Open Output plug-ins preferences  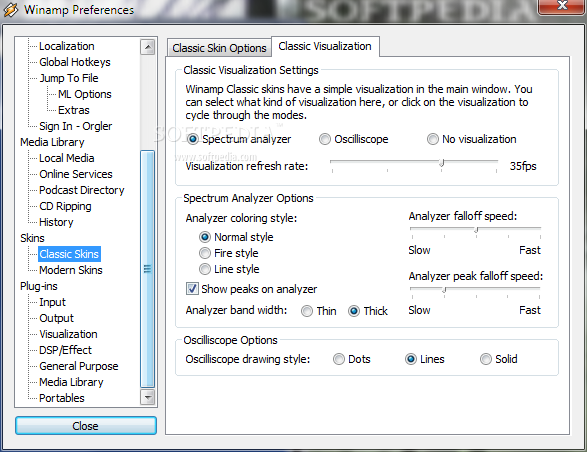[x=57, y=318]
